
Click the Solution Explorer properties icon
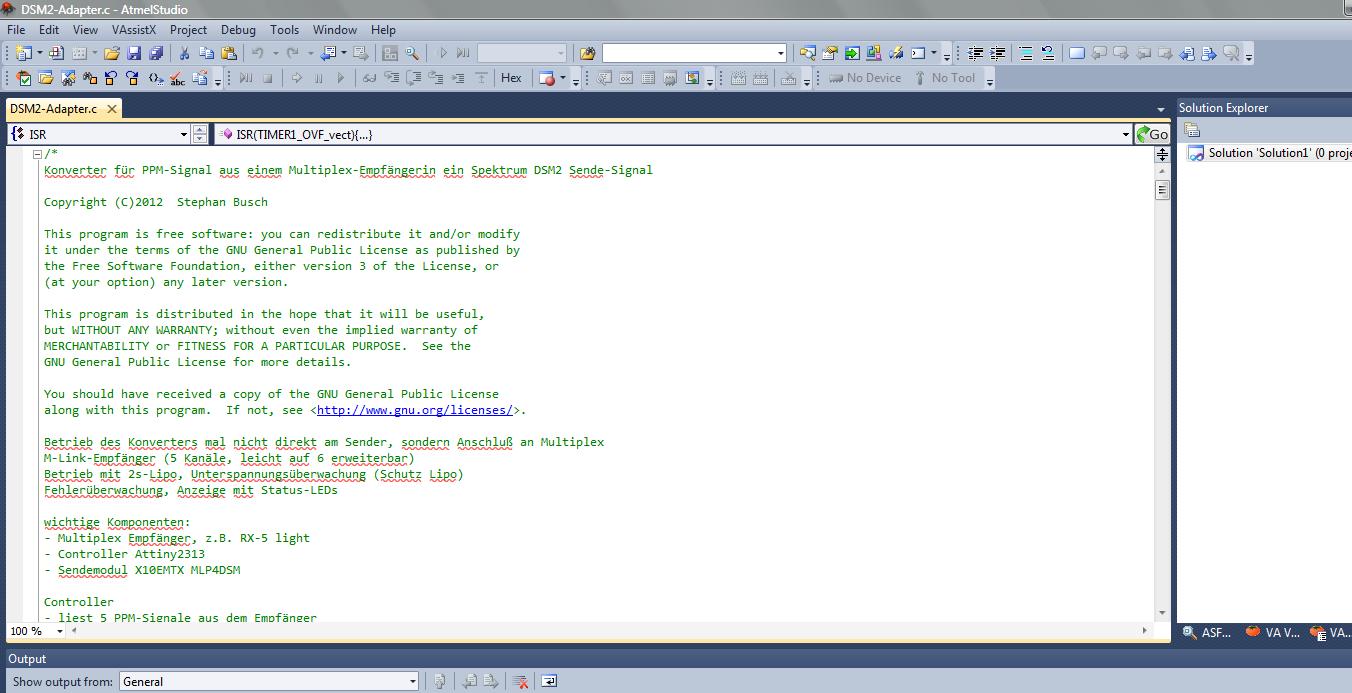point(1192,130)
